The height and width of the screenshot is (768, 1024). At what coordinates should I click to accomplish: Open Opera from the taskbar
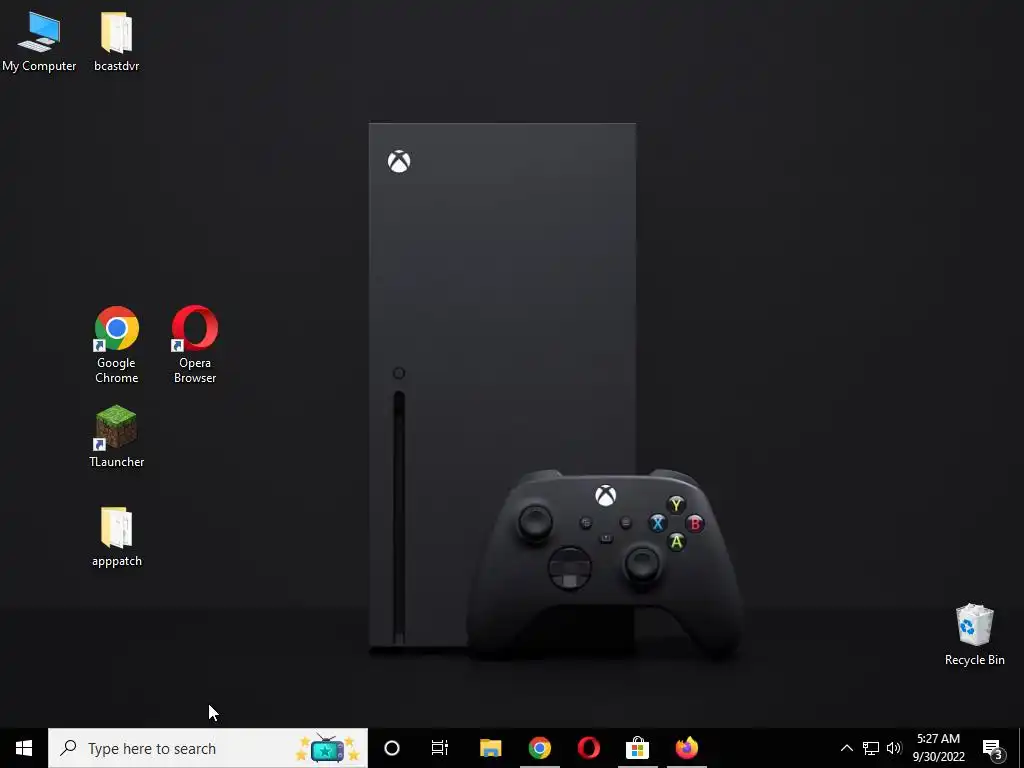click(x=588, y=748)
